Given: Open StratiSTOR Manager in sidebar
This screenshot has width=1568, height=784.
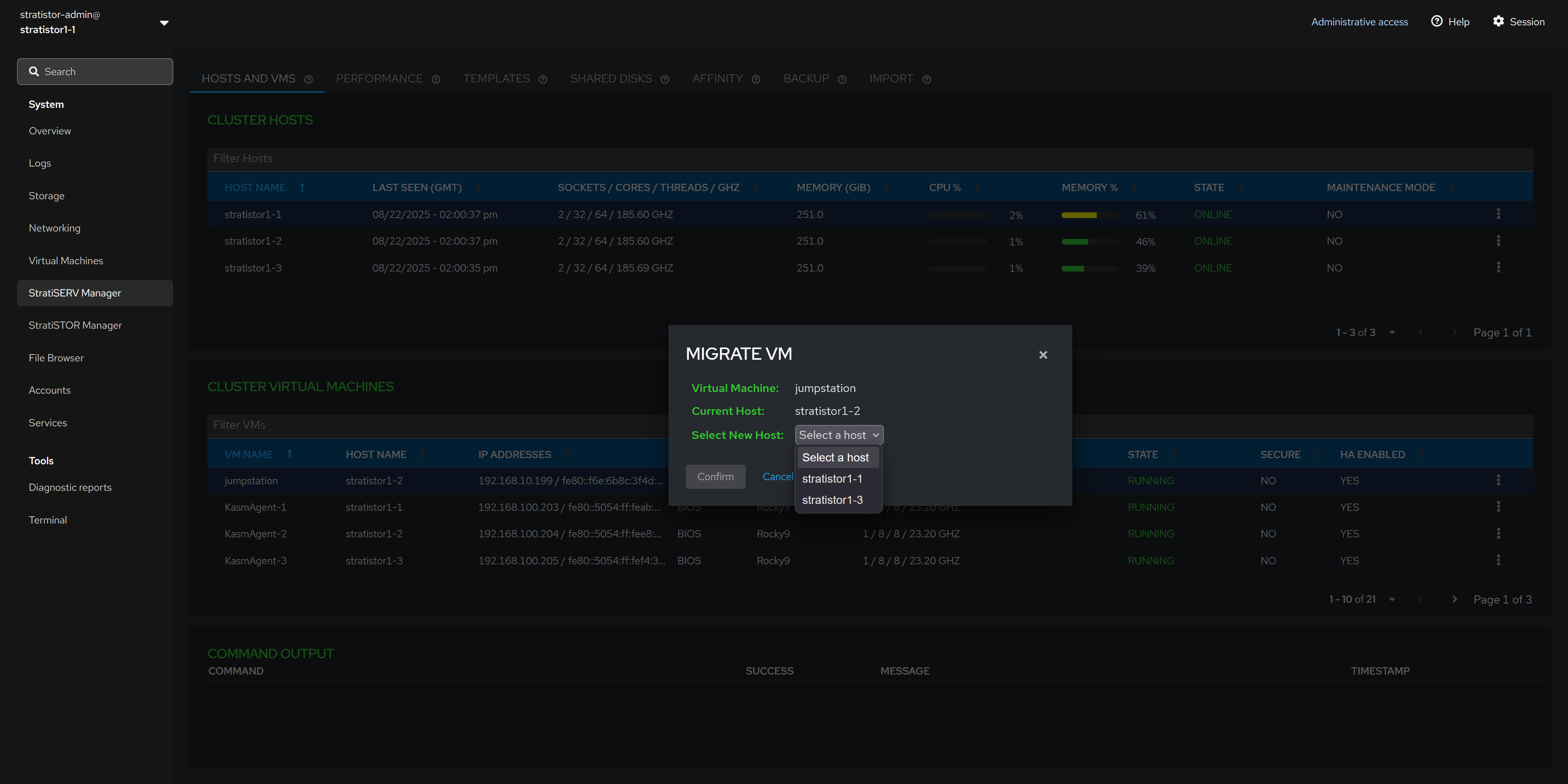Looking at the screenshot, I should pos(75,325).
